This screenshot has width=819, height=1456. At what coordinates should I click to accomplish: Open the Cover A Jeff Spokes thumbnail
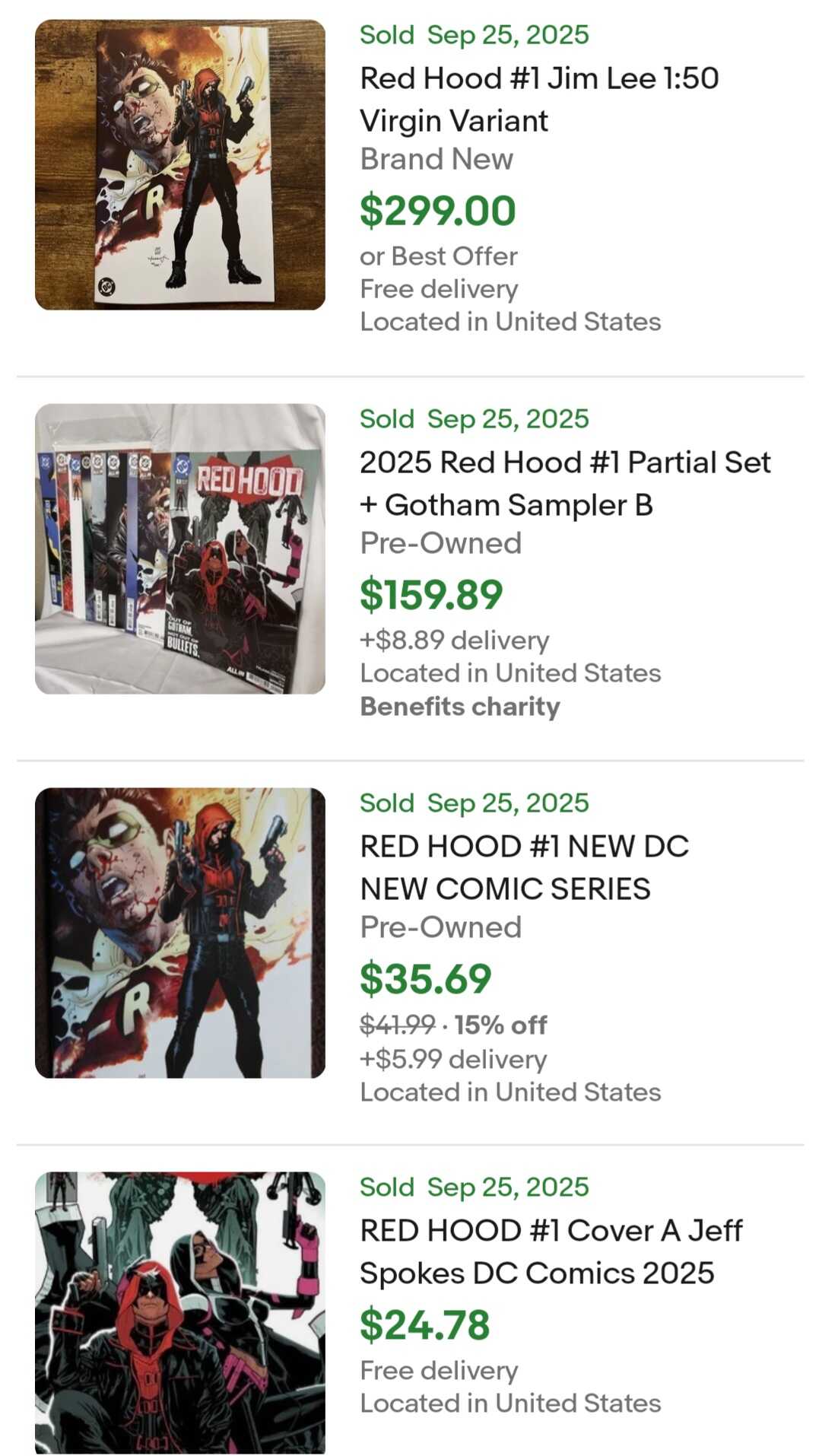pyautogui.click(x=180, y=1312)
